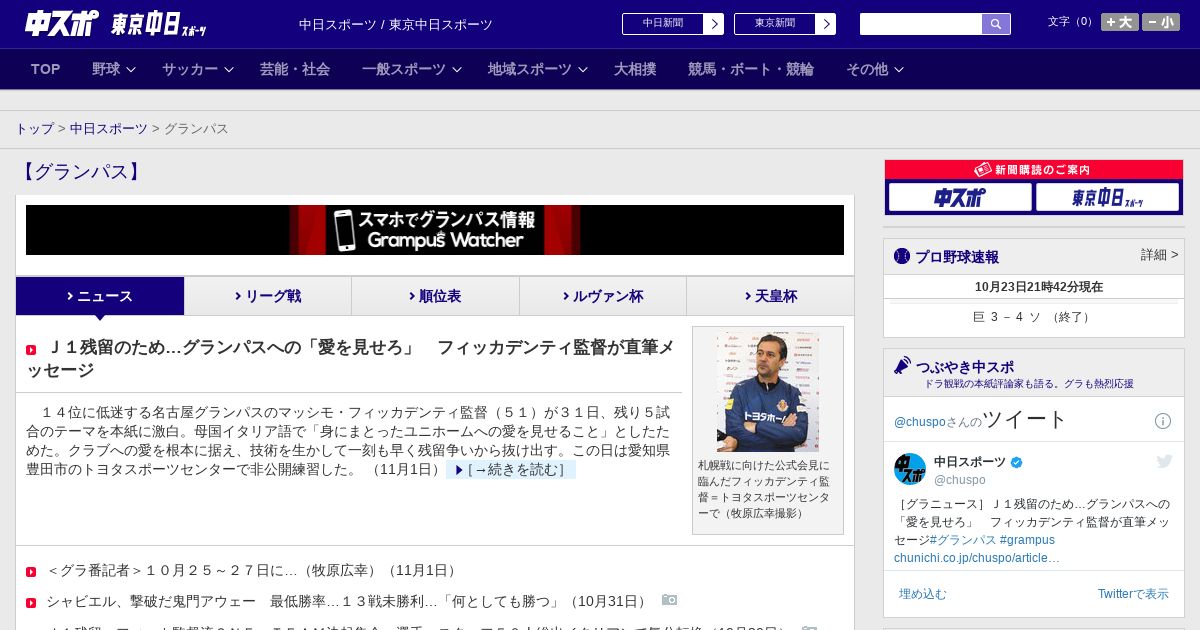This screenshot has height=630, width=1200.
Task: Expand chevron next to その他
Action: [899, 69]
